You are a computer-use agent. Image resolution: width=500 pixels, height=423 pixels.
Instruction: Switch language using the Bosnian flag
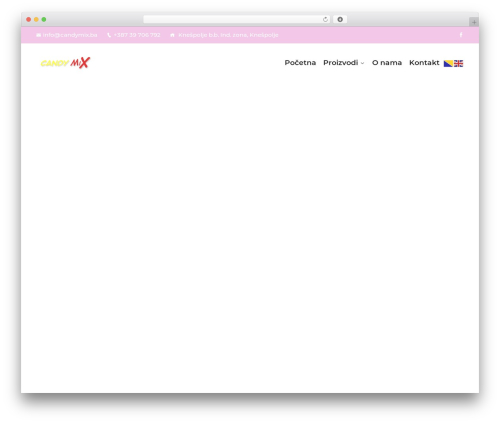point(448,63)
